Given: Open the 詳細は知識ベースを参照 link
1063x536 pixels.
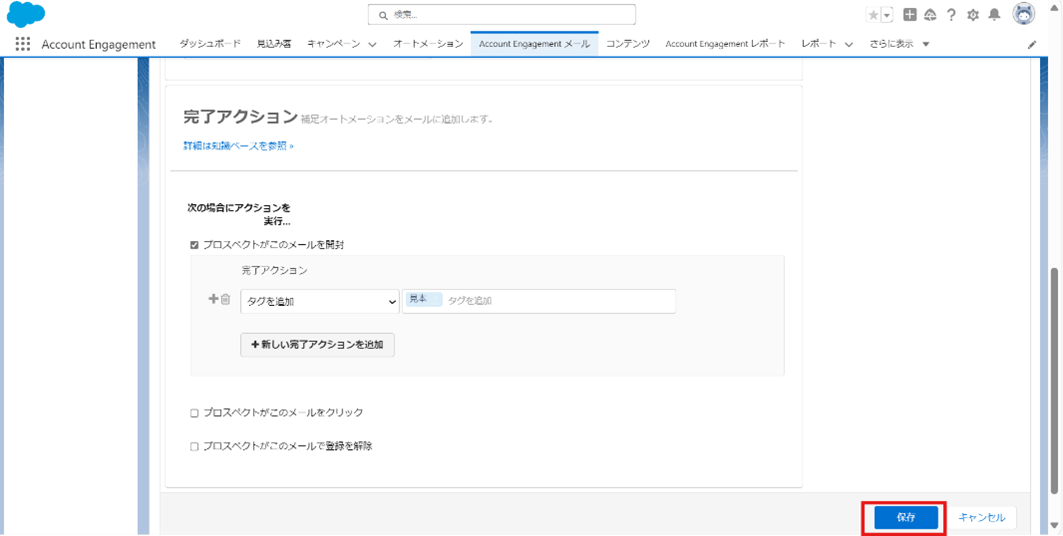Looking at the screenshot, I should pyautogui.click(x=239, y=146).
